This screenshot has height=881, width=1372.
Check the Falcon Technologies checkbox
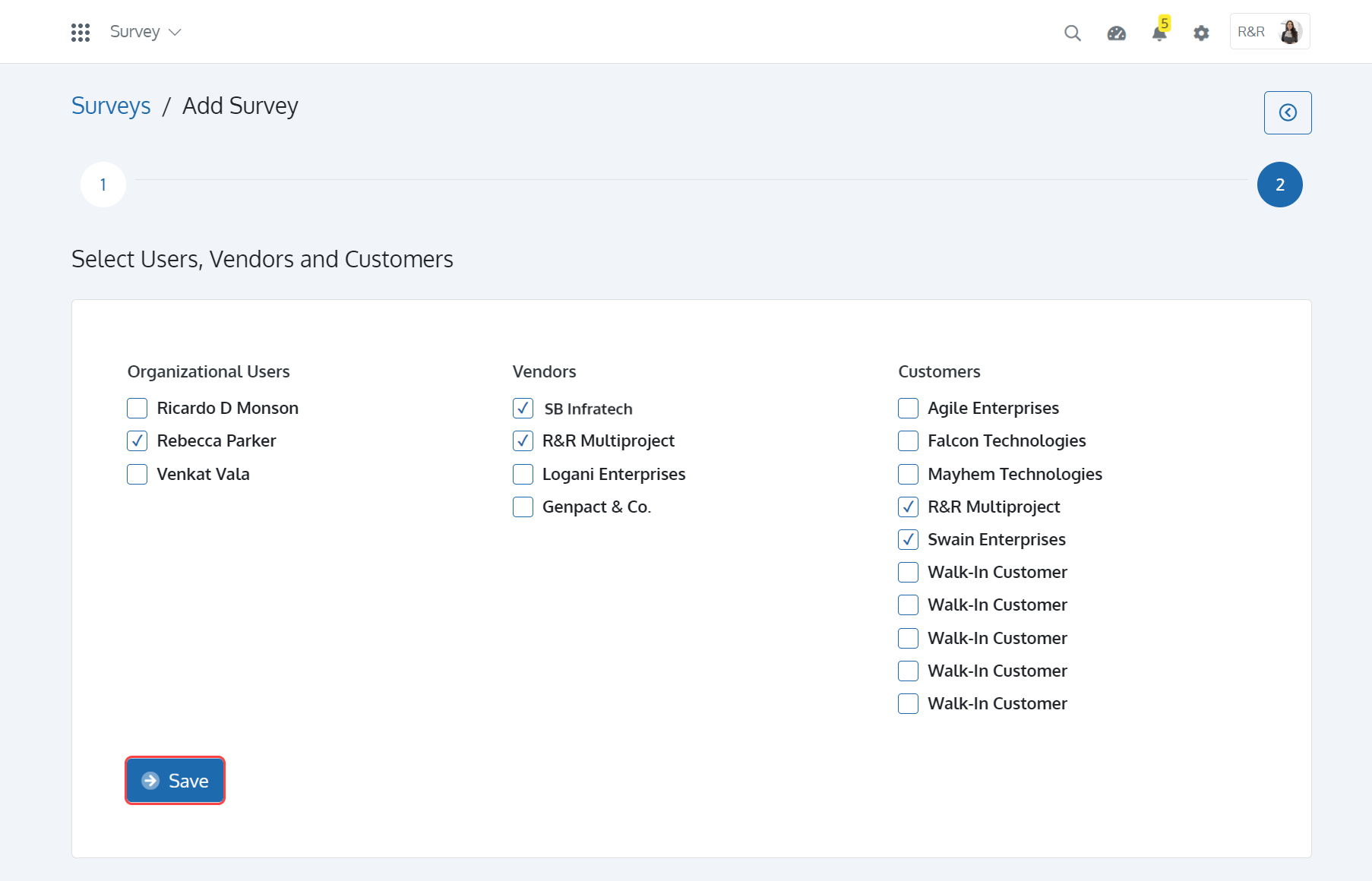(908, 440)
